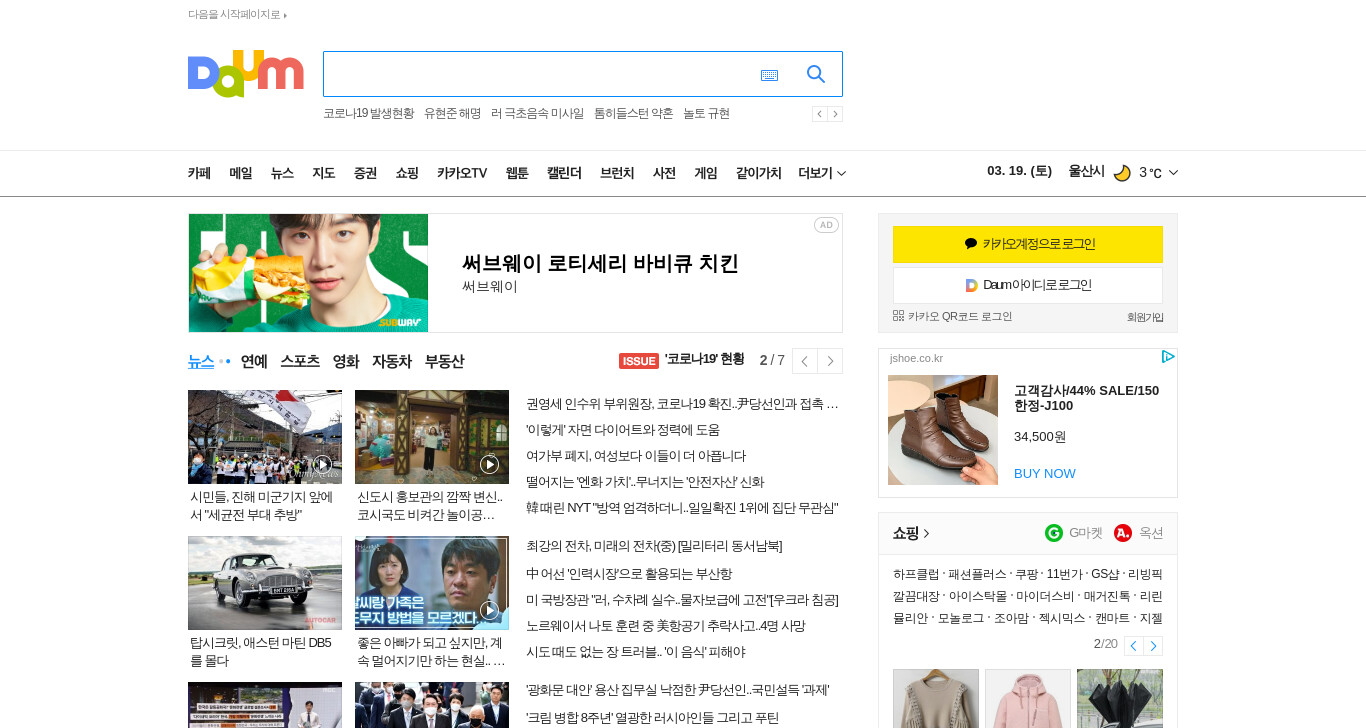1366x728 pixels.
Task: Open 11번가 shopping mall link
Action: 1064,574
